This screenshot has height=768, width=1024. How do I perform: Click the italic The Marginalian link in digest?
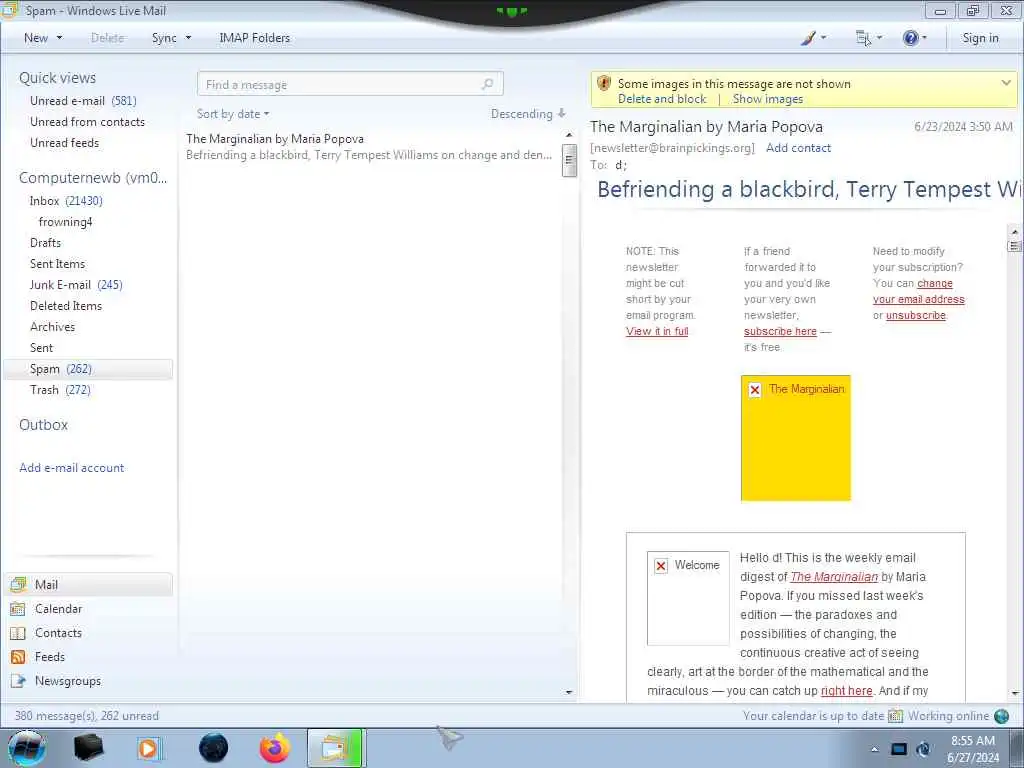(834, 577)
